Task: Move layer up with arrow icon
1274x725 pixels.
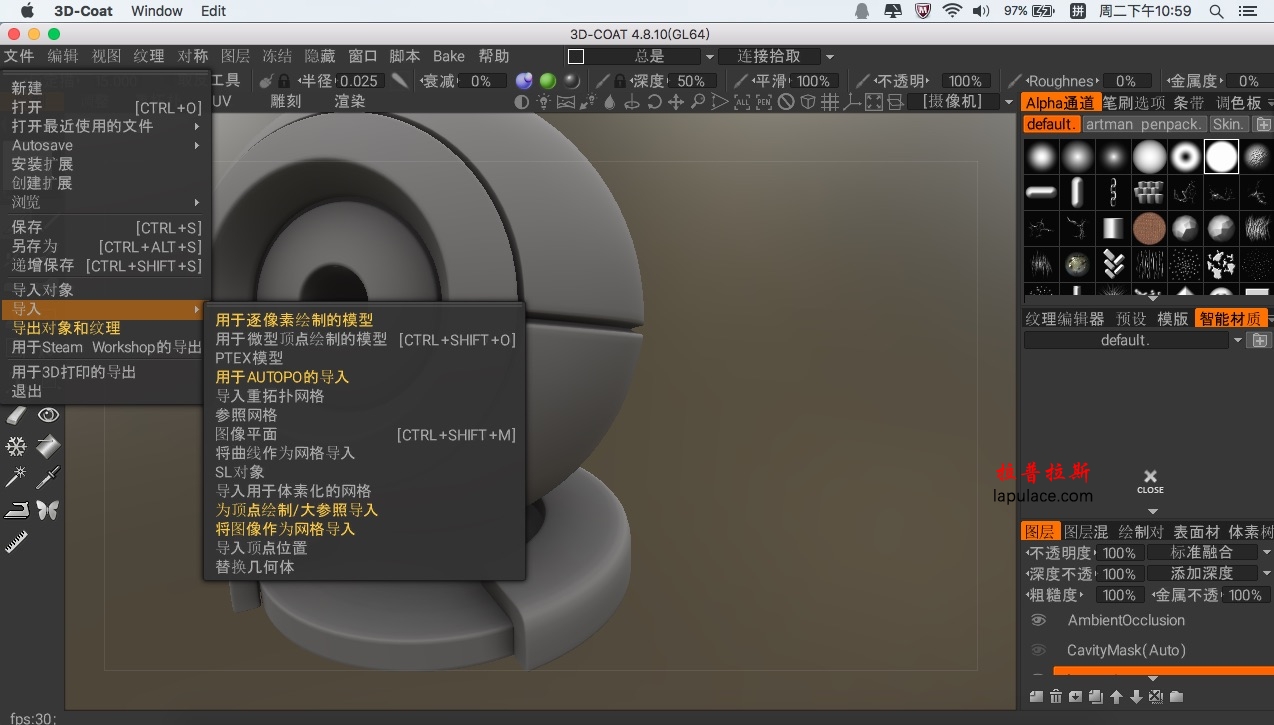Action: tap(1116, 697)
